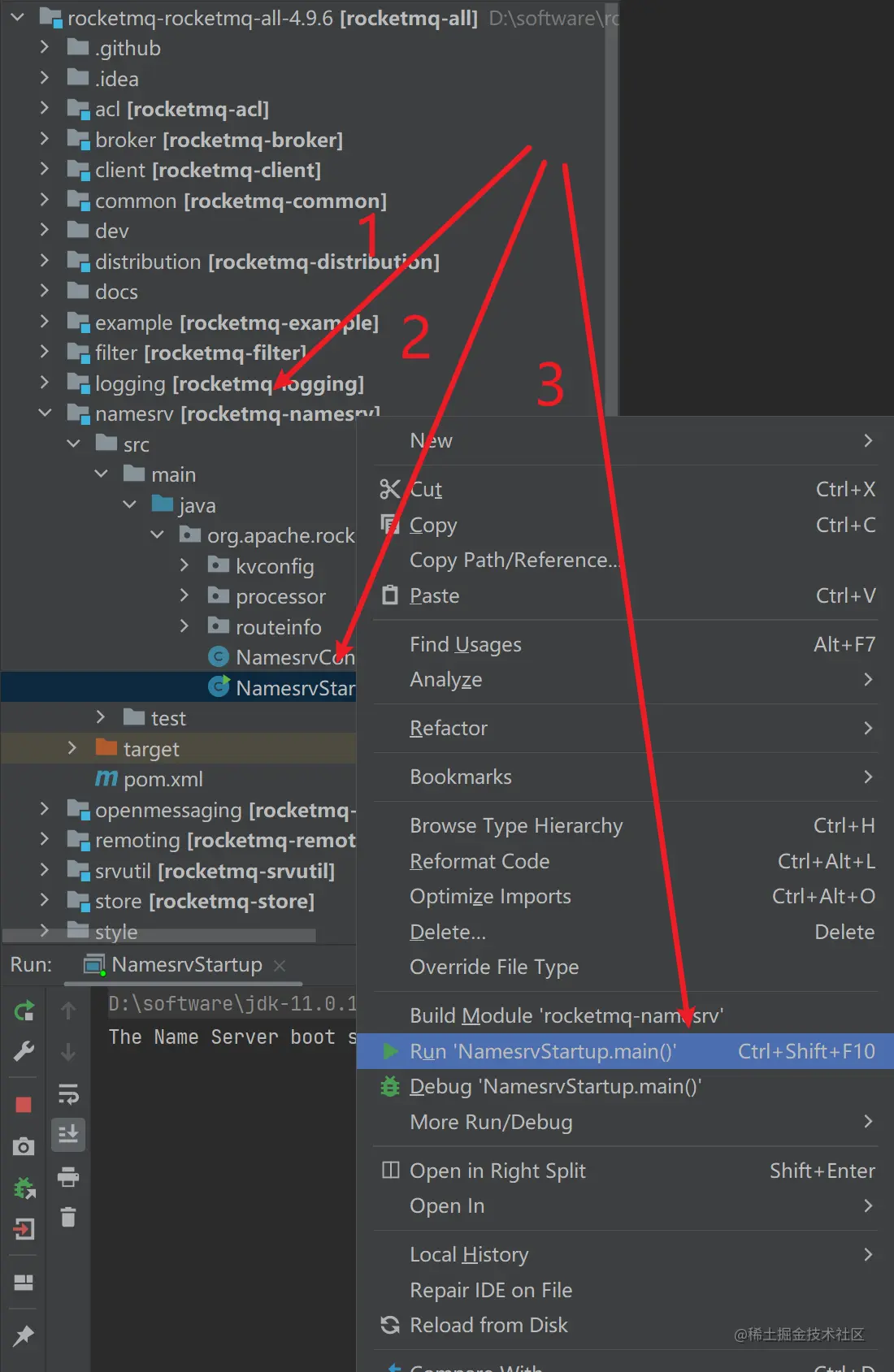Open the Open In submenu
This screenshot has height=1372, width=894.
626,1205
